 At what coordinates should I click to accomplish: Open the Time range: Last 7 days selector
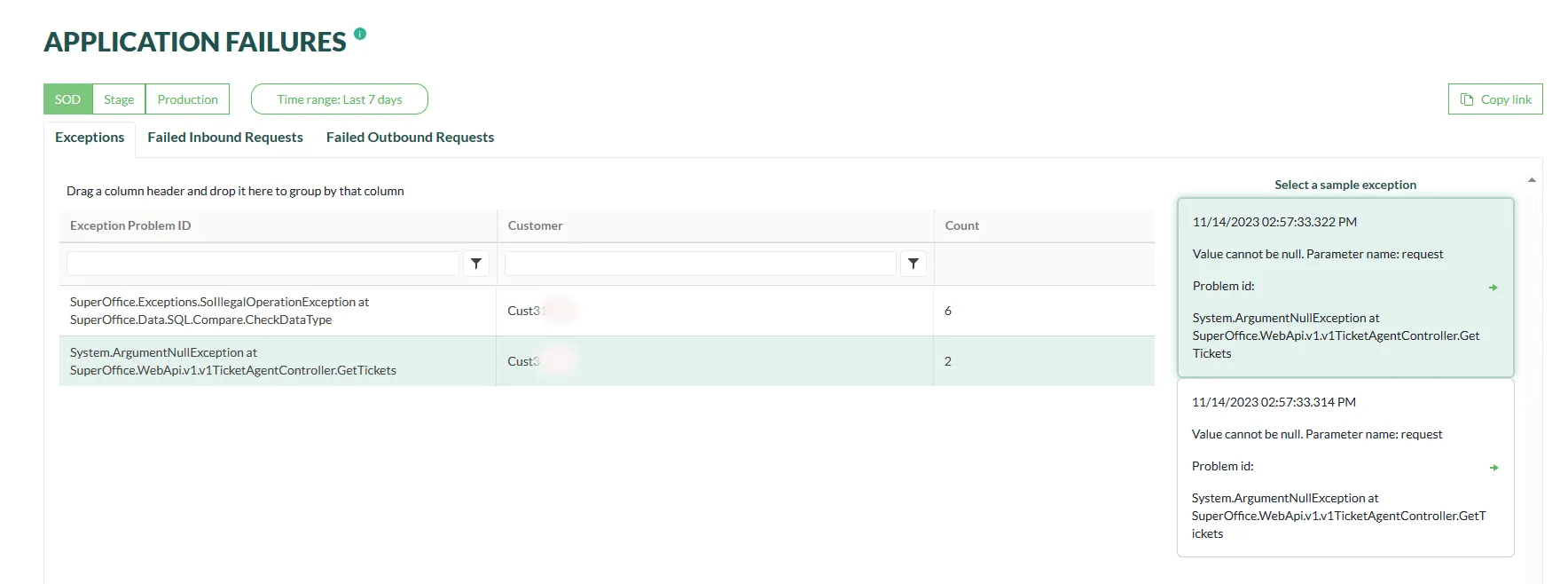pos(339,99)
